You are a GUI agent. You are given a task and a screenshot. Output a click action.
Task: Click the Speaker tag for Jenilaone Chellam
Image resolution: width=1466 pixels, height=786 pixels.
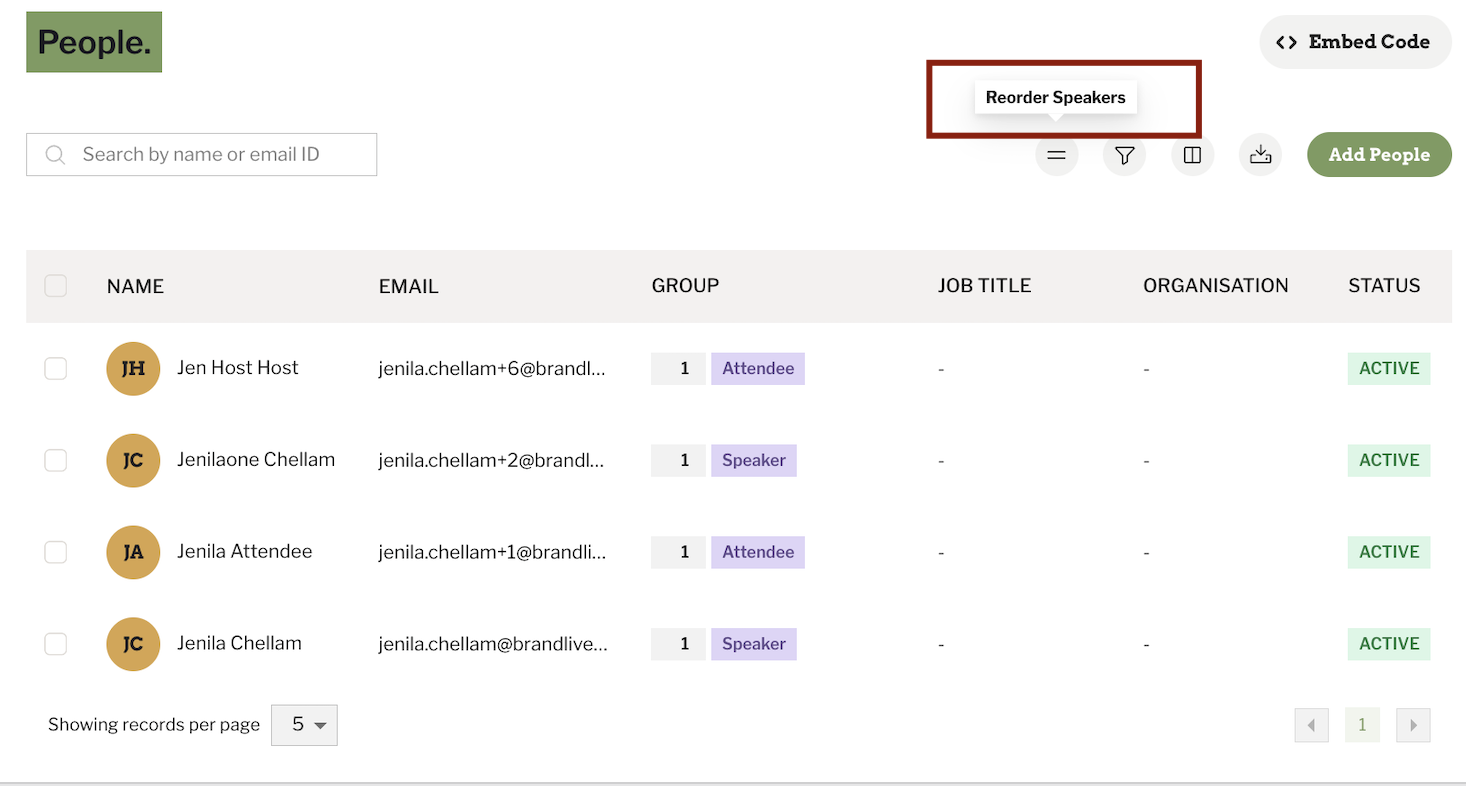point(754,460)
